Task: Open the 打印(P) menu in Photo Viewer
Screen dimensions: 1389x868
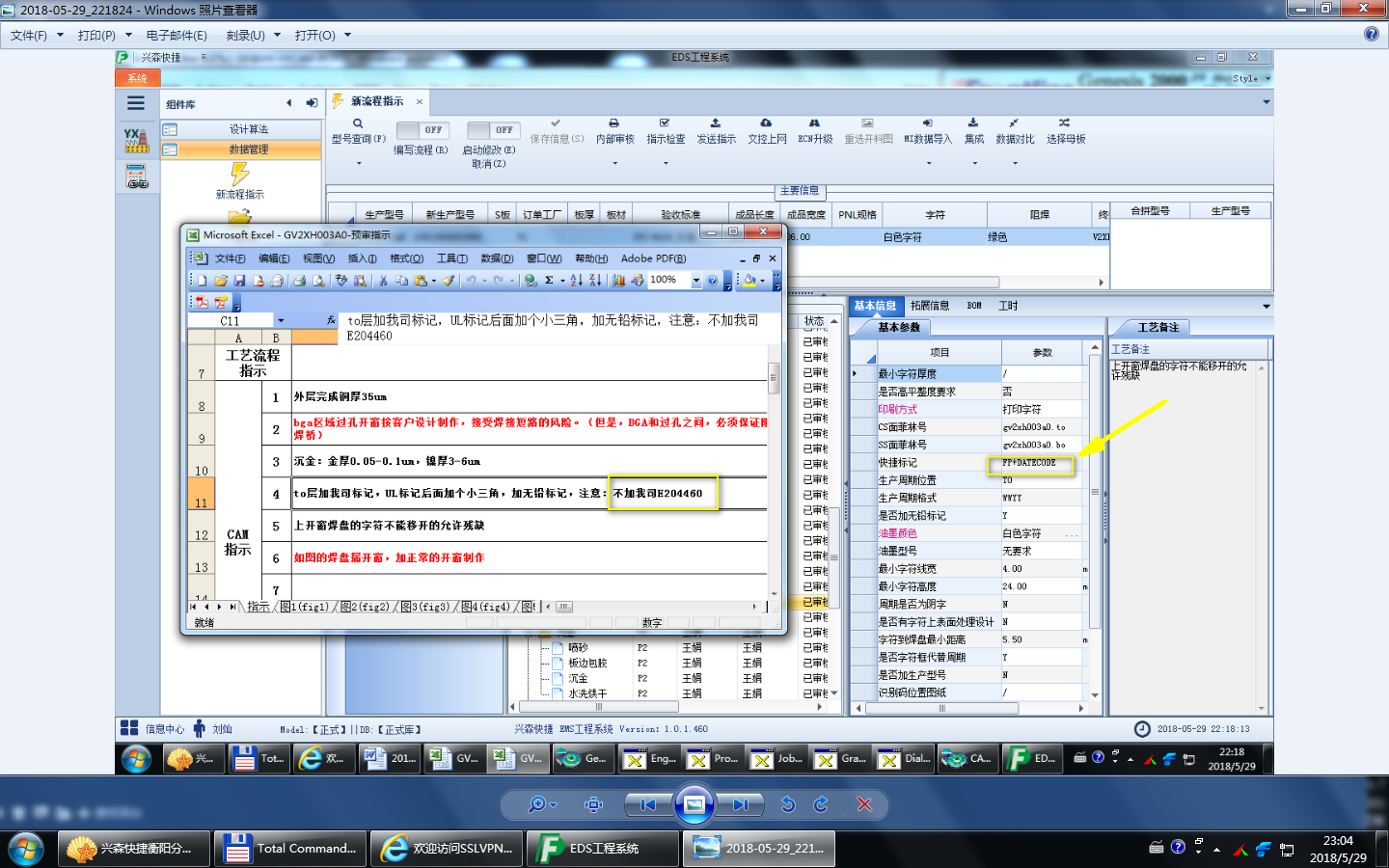Action: [104, 35]
